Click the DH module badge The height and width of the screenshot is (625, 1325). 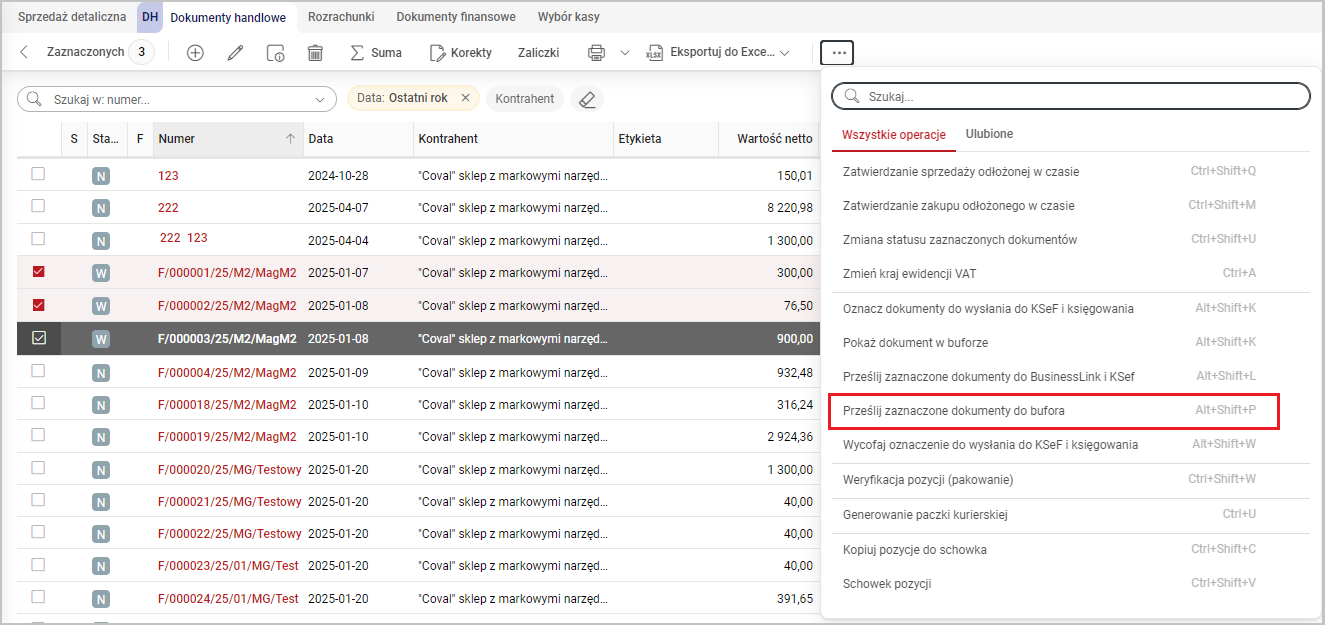click(149, 17)
